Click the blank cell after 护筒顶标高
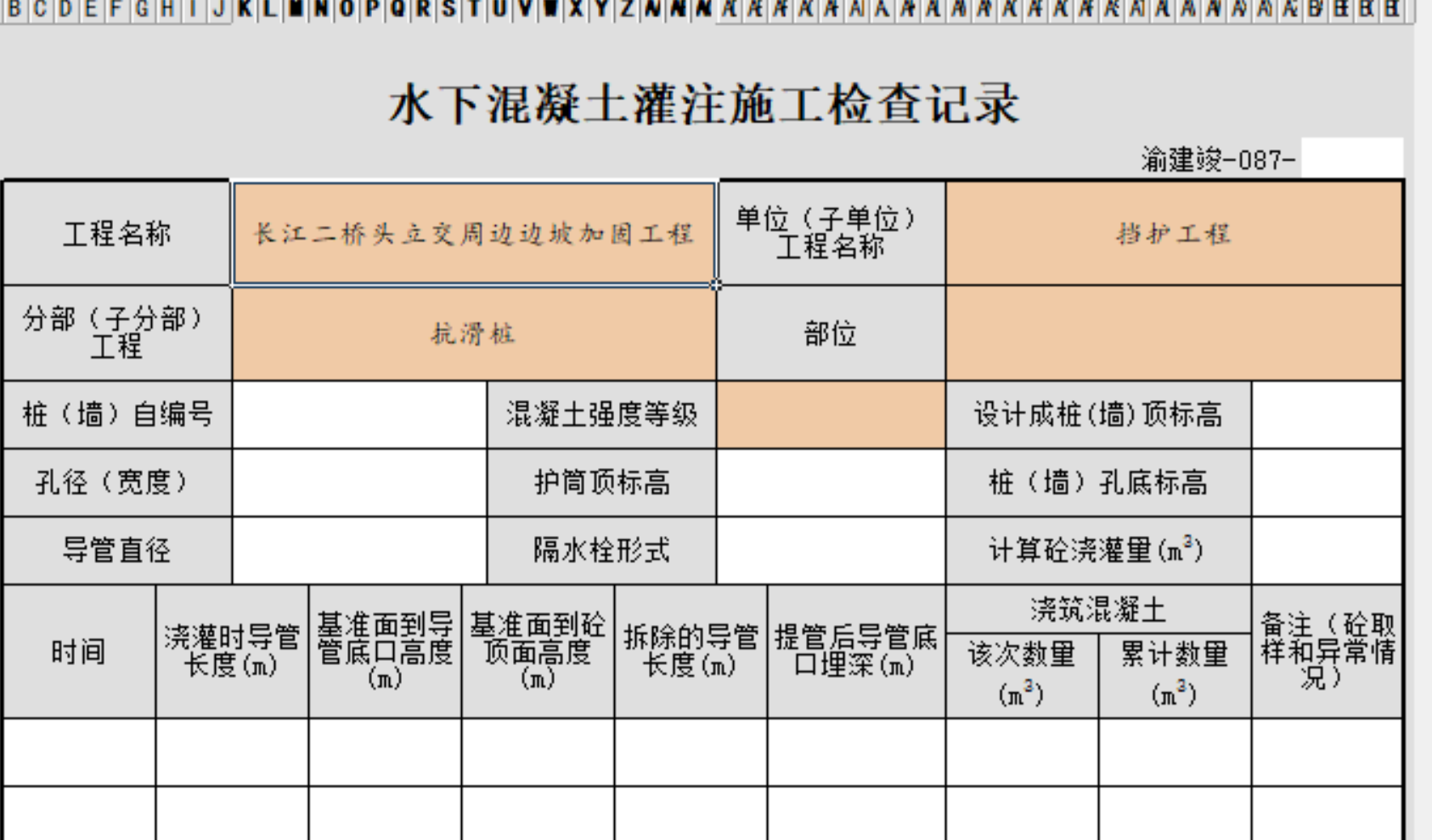The width and height of the screenshot is (1432, 840). [832, 482]
